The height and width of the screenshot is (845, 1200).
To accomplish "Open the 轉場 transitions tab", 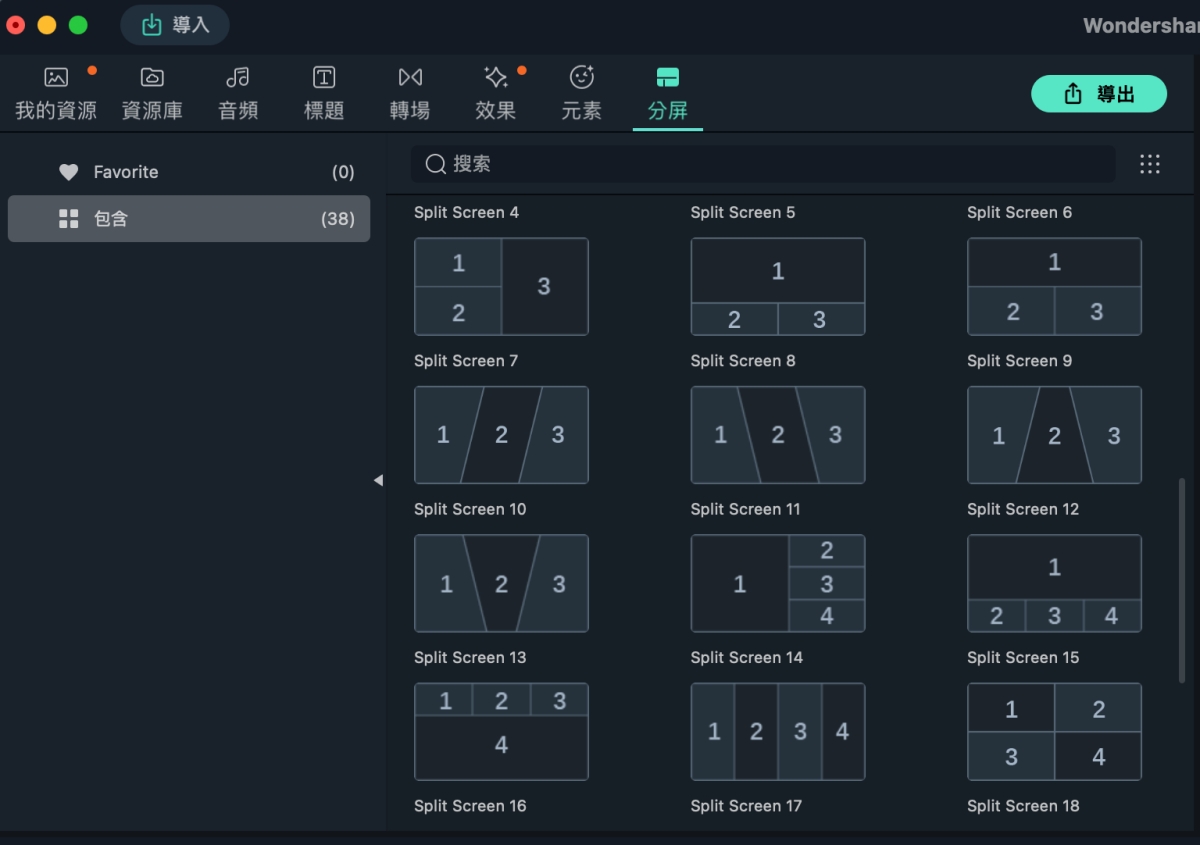I will point(410,94).
